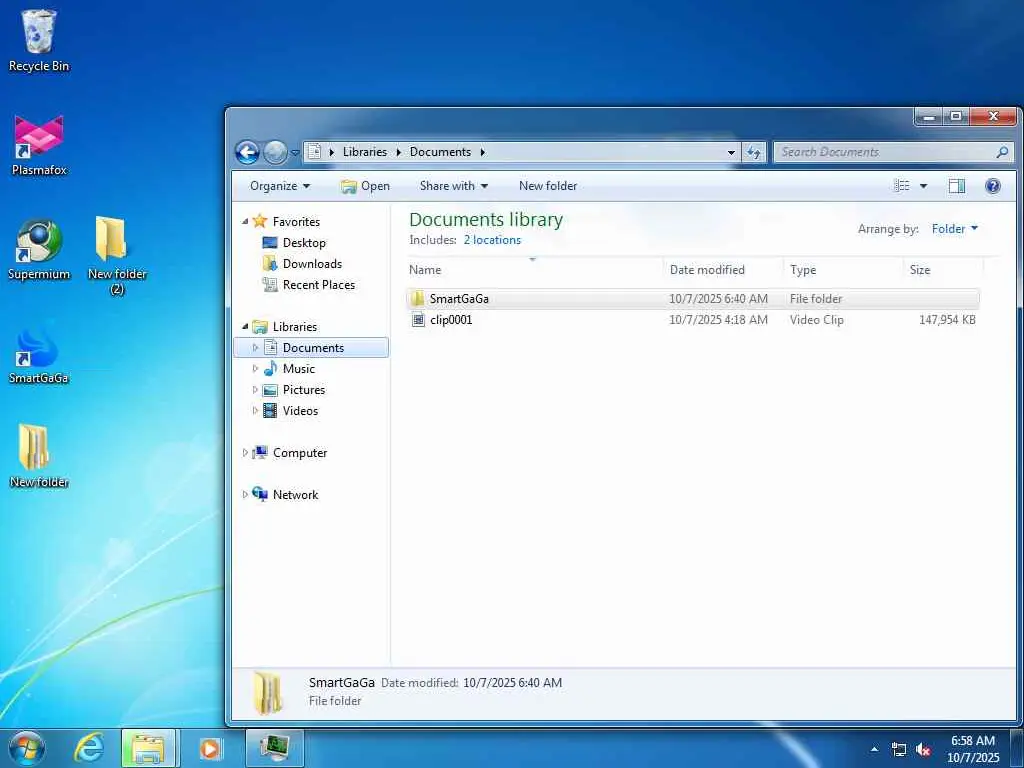Expand the Music library node

point(255,368)
